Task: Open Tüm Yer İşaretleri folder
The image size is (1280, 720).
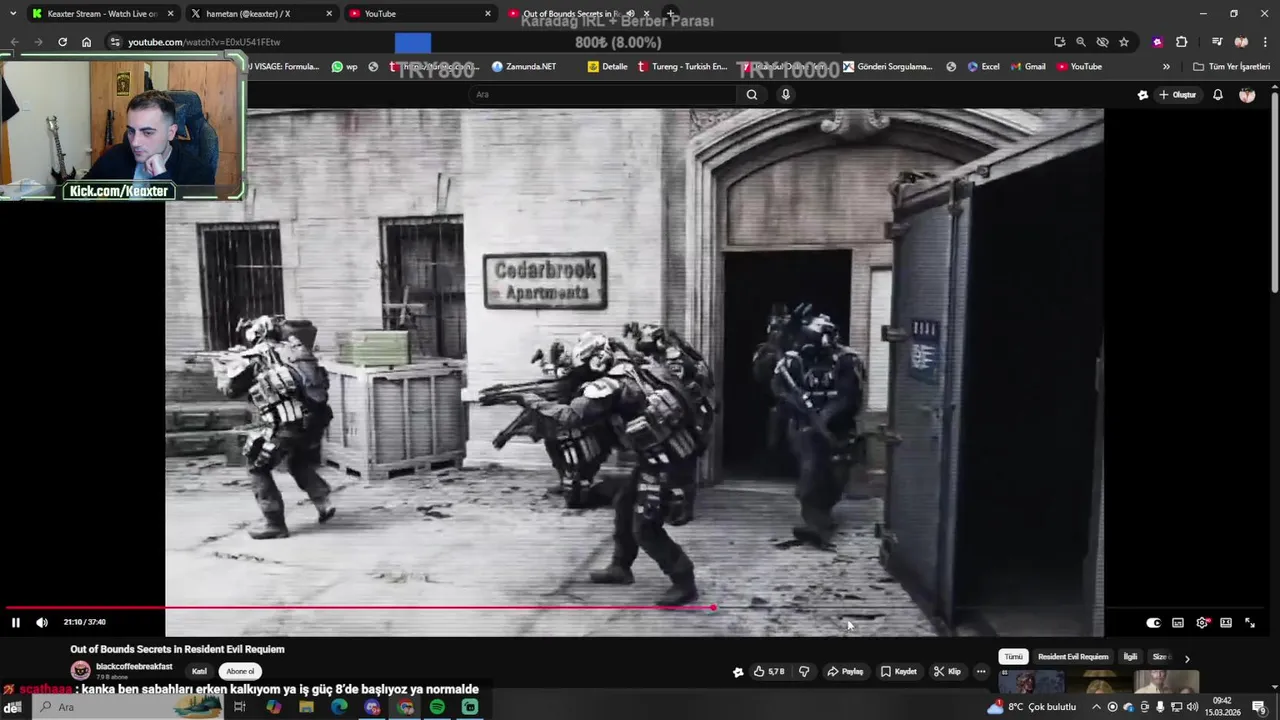Action: (x=1231, y=67)
